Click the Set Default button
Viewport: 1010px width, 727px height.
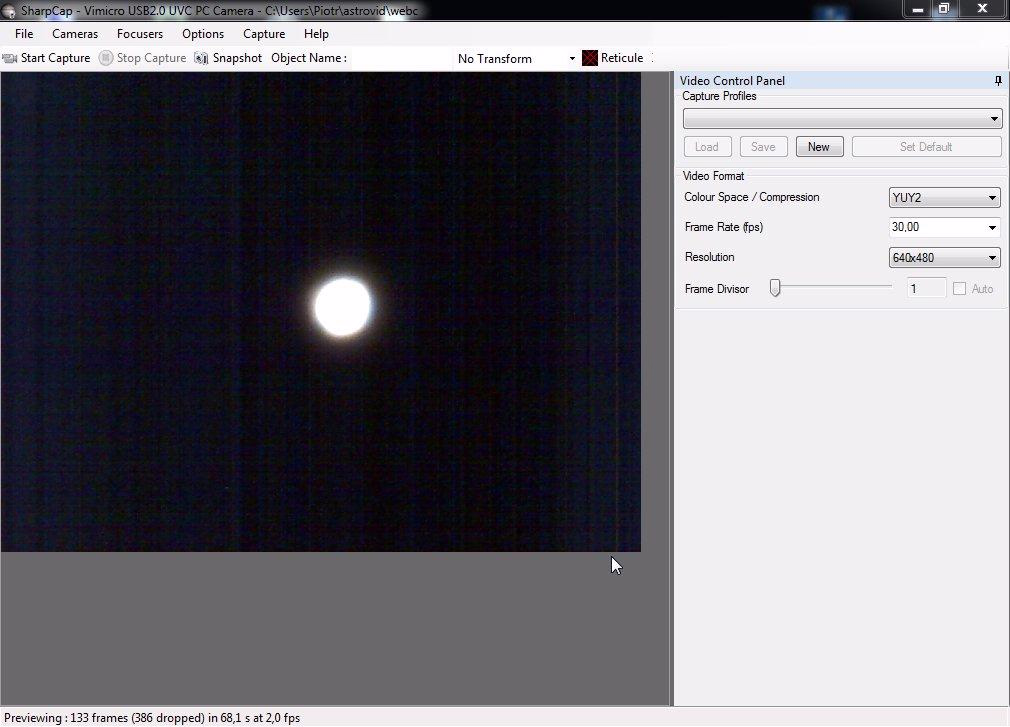click(x=926, y=147)
